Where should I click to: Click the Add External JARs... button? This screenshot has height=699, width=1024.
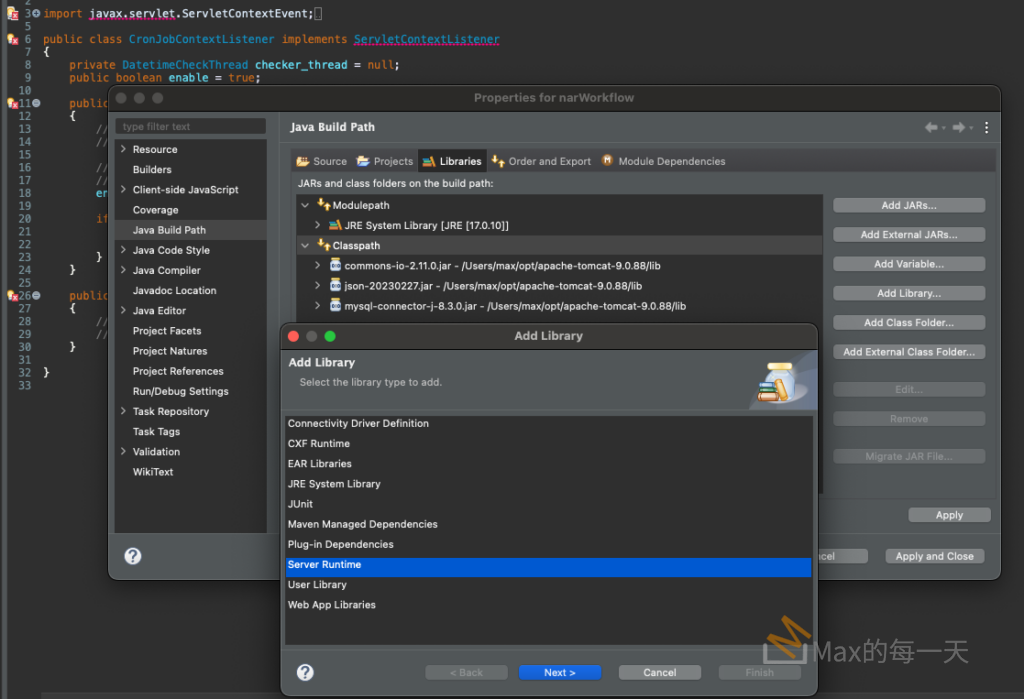908,235
